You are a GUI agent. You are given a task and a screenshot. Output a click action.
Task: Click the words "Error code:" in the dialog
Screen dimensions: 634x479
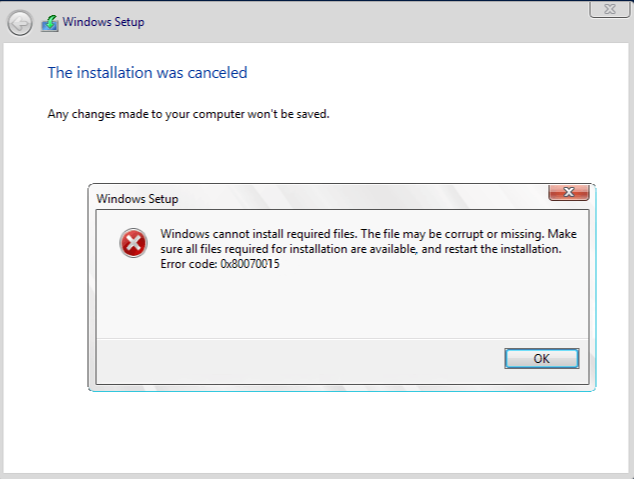click(x=187, y=263)
